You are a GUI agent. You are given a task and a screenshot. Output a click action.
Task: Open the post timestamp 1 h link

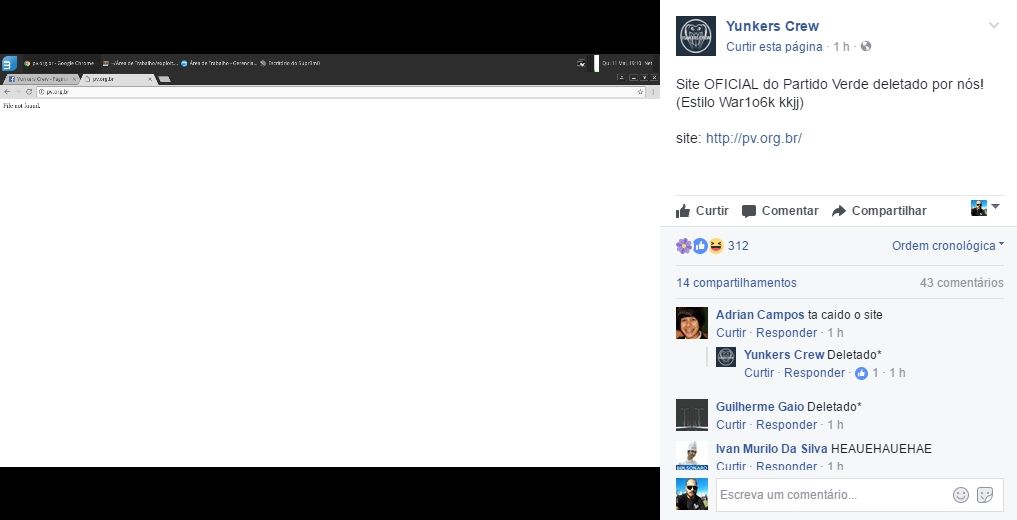[x=841, y=47]
